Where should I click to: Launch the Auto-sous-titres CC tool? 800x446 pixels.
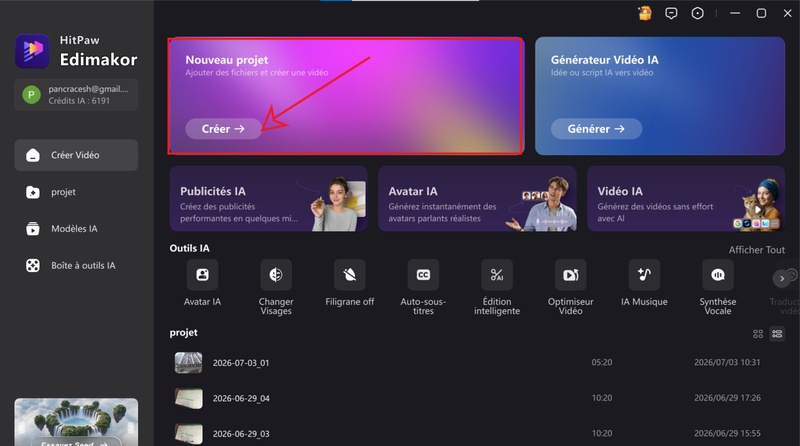click(423, 275)
